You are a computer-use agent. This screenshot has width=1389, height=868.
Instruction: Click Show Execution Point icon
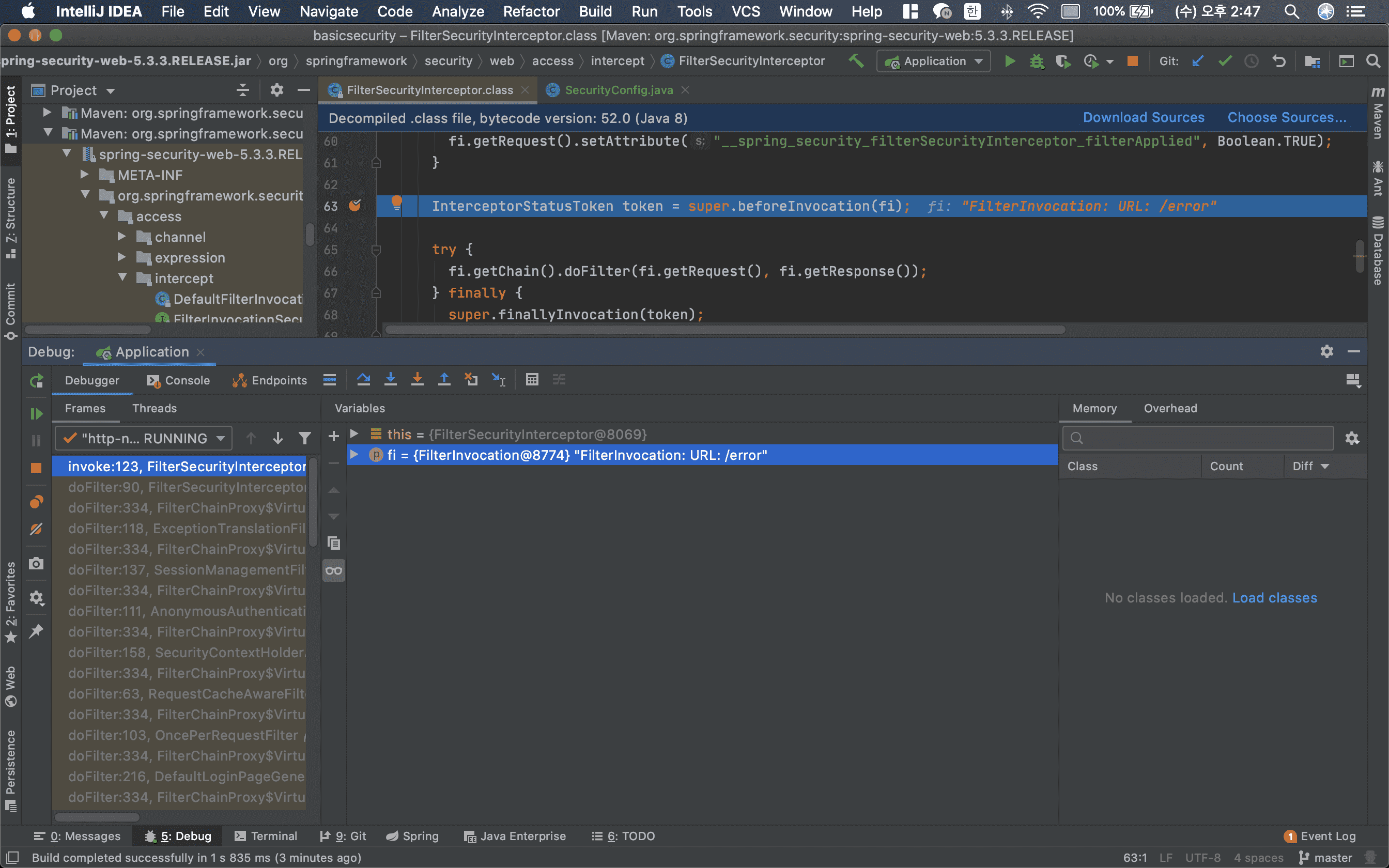point(330,379)
